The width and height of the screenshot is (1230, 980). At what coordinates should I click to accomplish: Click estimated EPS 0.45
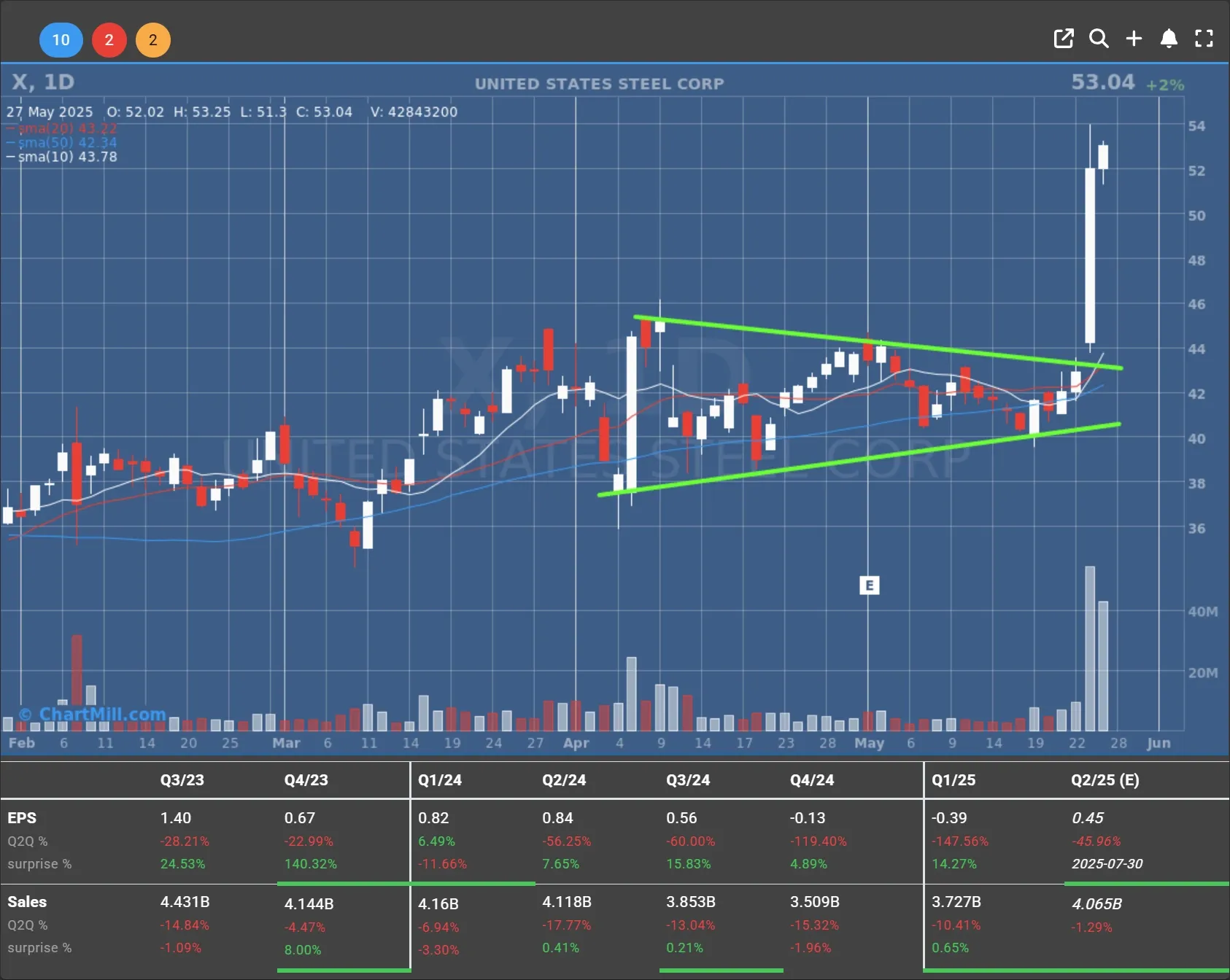click(x=1088, y=818)
